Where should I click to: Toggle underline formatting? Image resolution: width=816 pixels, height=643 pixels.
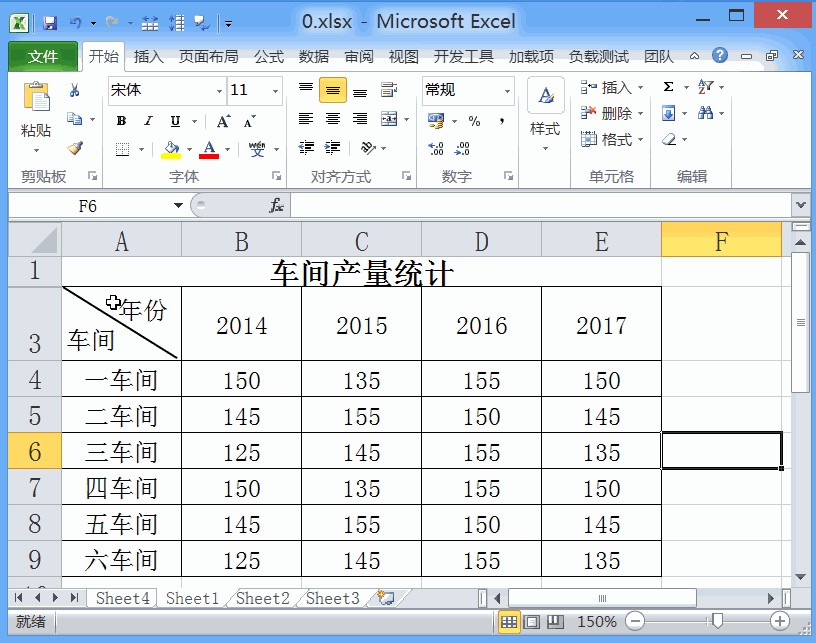(x=176, y=122)
